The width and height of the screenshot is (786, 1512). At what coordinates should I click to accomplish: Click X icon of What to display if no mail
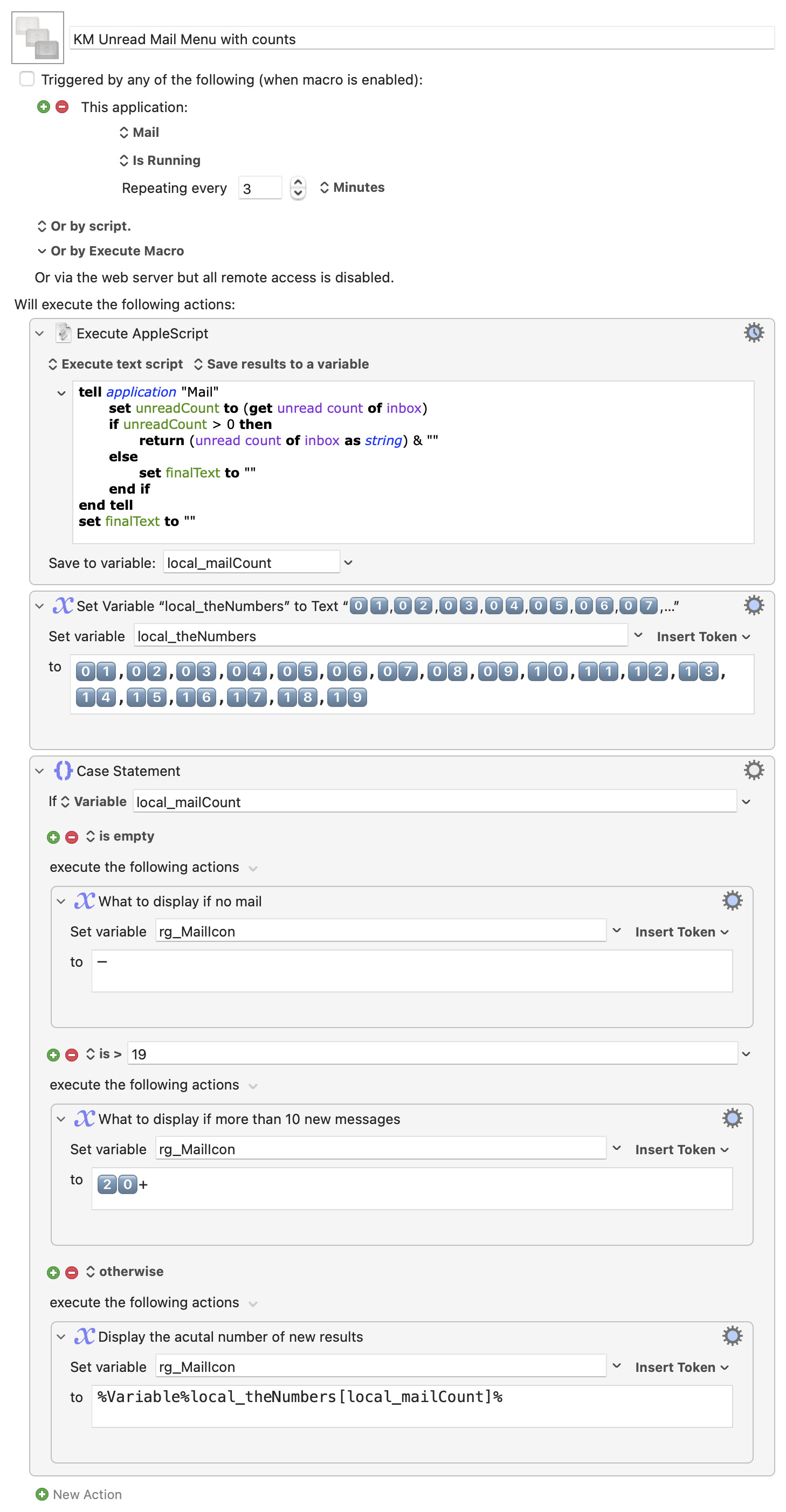(85, 900)
